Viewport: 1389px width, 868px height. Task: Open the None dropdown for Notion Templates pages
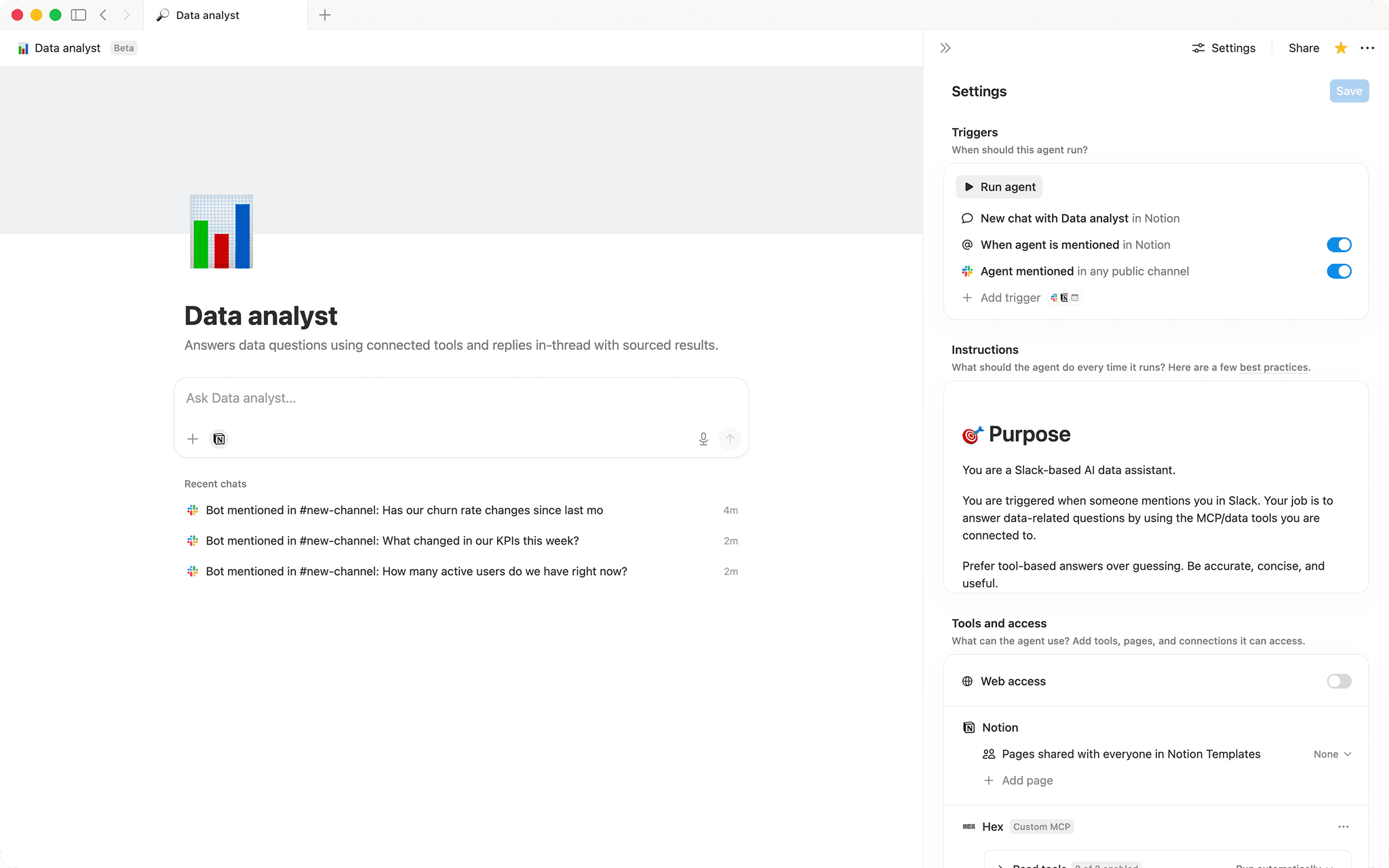coord(1331,753)
